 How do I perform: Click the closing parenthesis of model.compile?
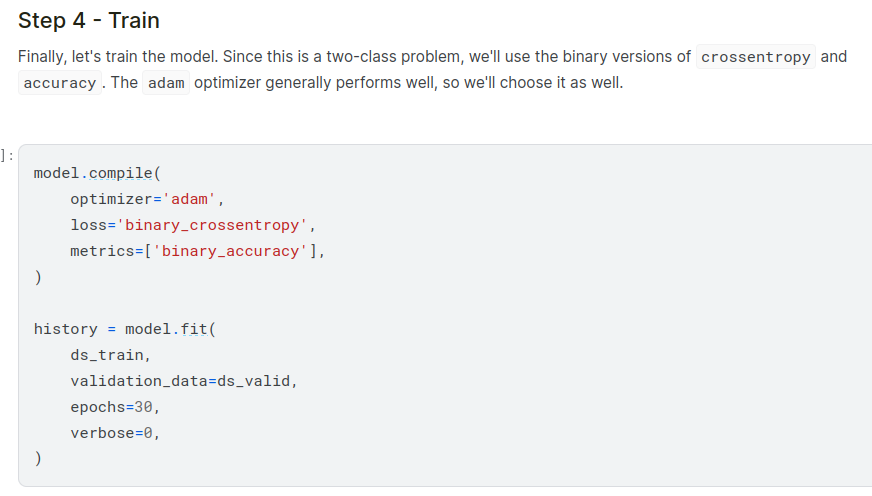click(x=38, y=277)
